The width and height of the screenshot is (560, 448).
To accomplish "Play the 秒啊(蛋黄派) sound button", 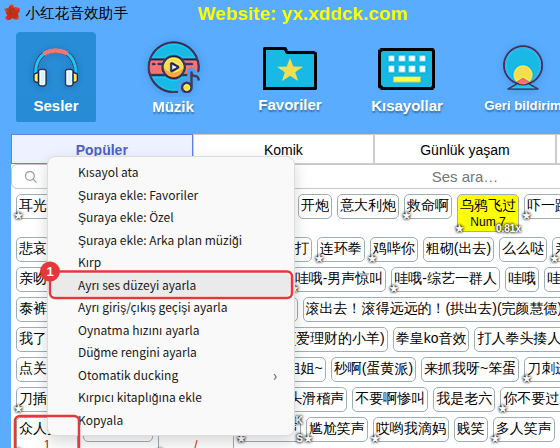I will (373, 369).
